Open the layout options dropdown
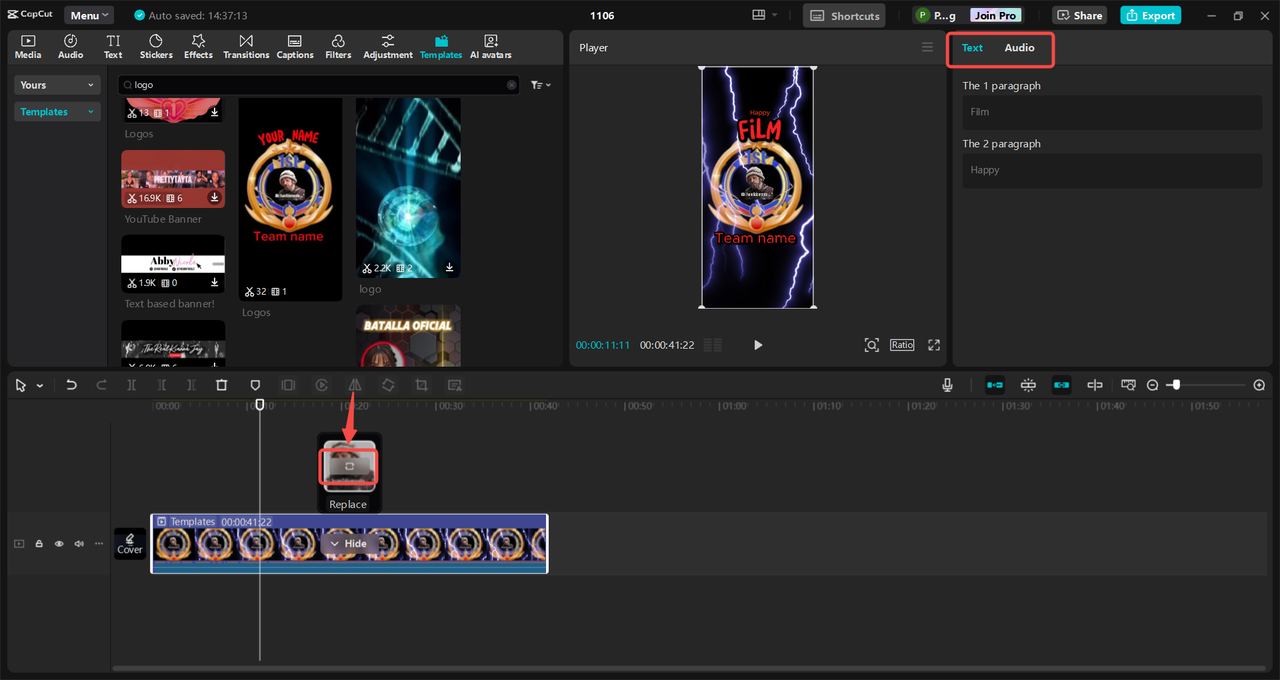Viewport: 1280px width, 680px height. tap(765, 15)
